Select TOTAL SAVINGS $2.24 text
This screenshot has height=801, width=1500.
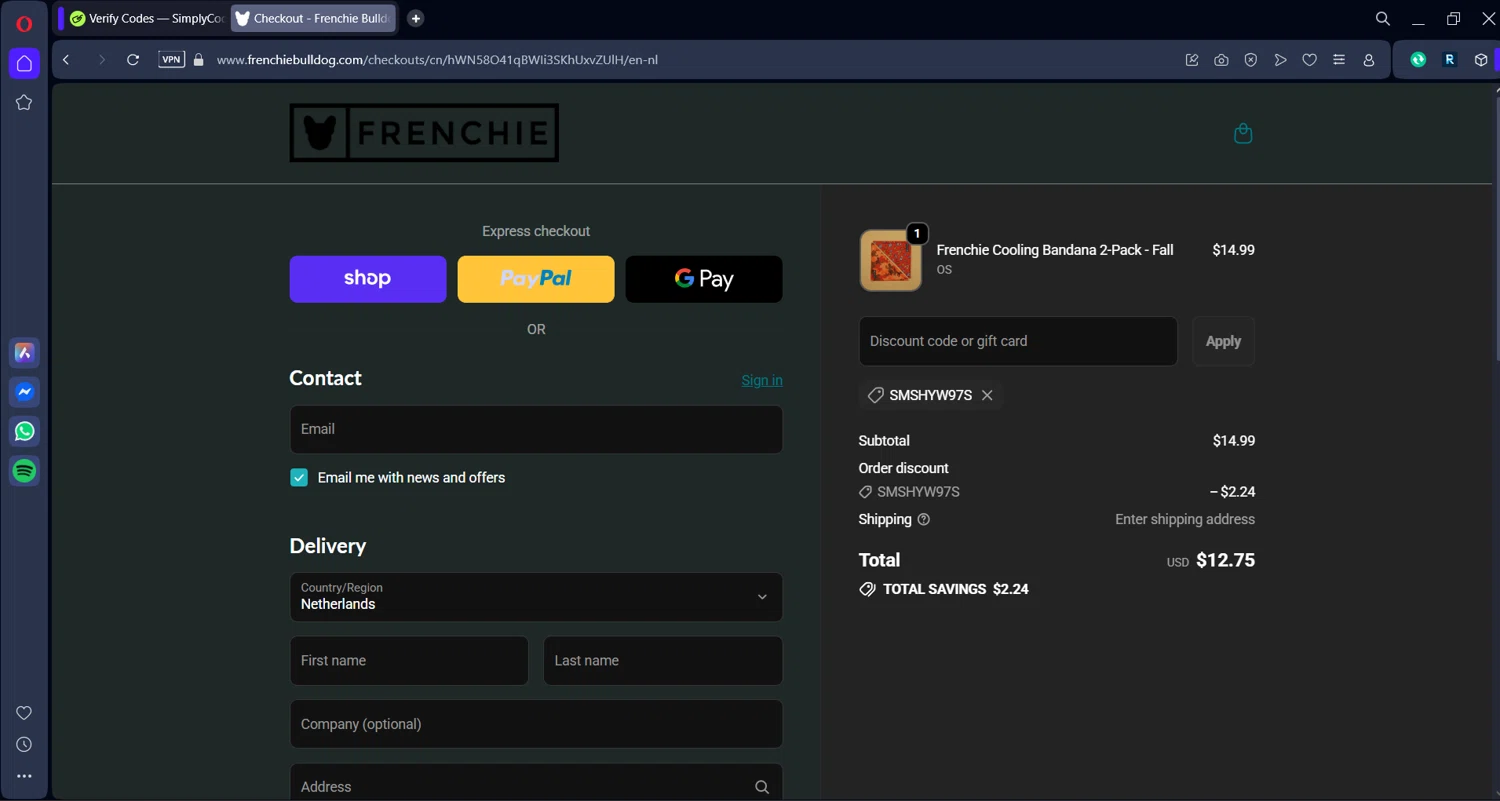pyautogui.click(x=955, y=589)
